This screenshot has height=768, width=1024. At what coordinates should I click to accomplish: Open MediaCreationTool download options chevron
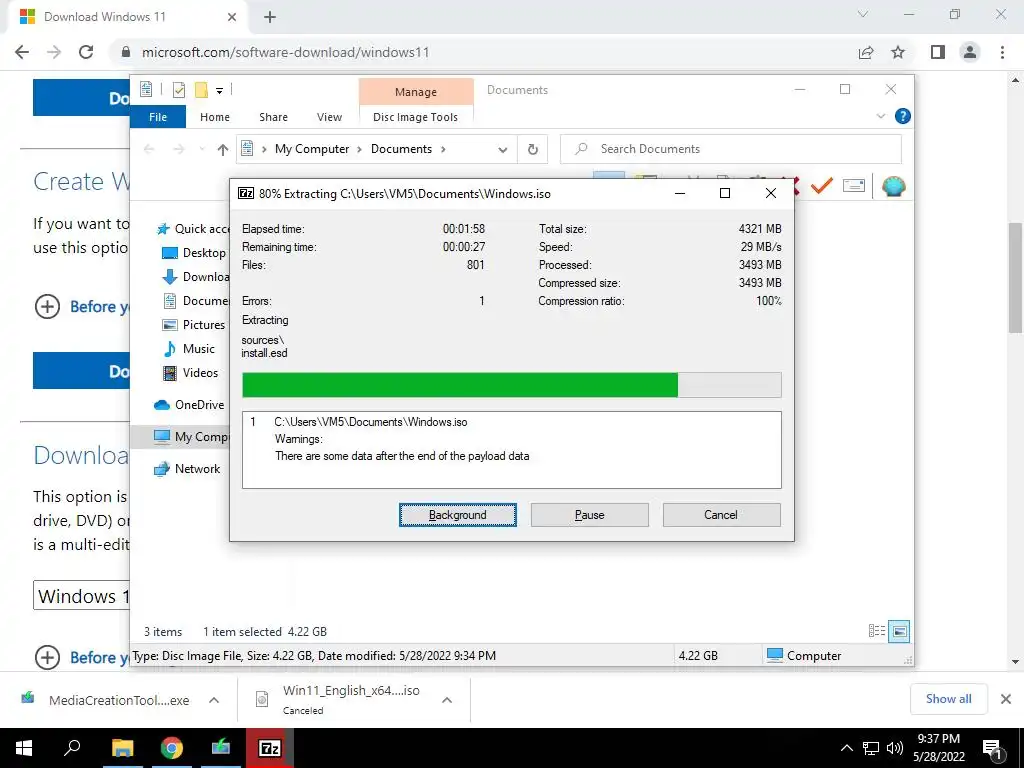[x=214, y=700]
